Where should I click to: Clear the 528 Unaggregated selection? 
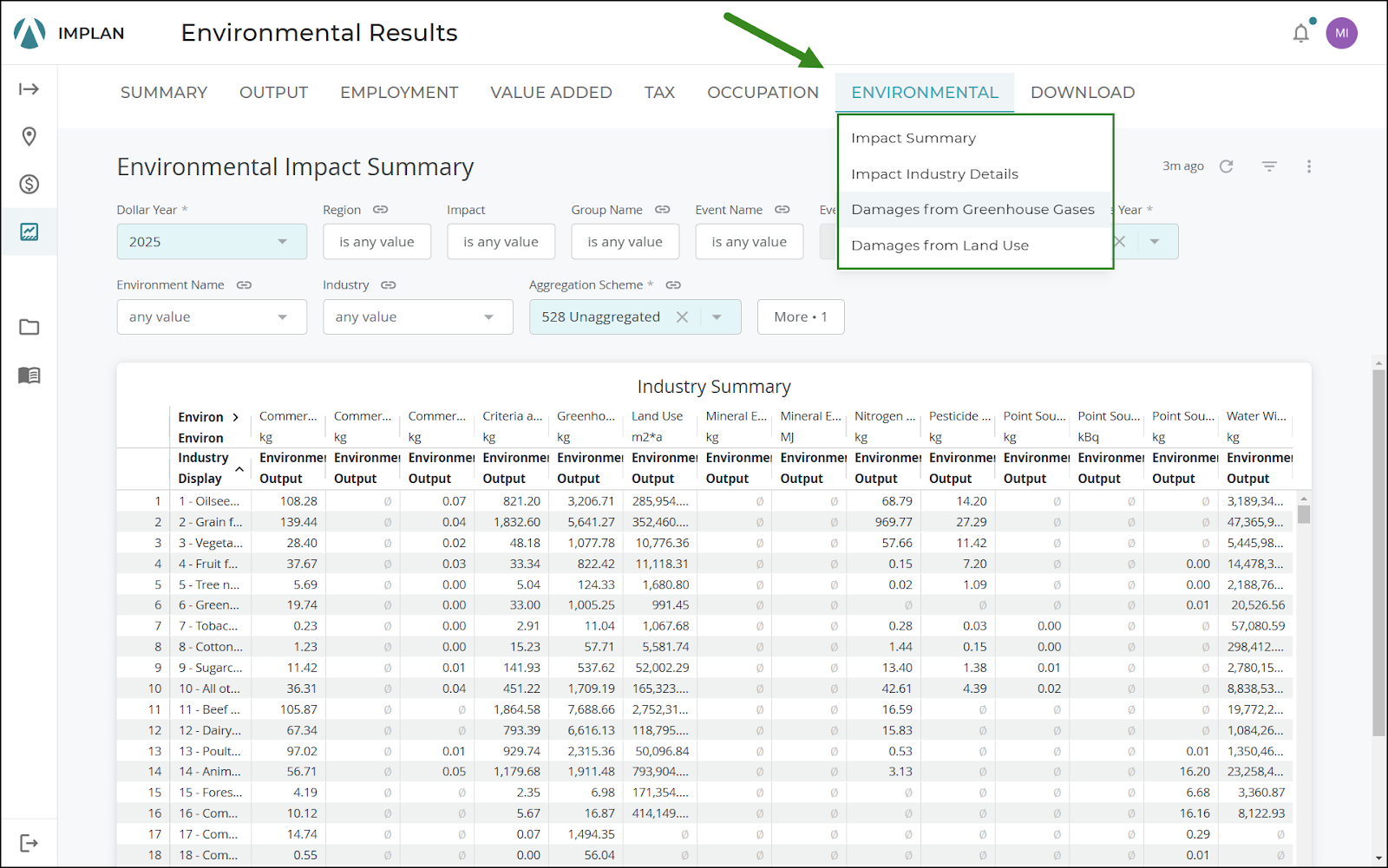pos(683,317)
